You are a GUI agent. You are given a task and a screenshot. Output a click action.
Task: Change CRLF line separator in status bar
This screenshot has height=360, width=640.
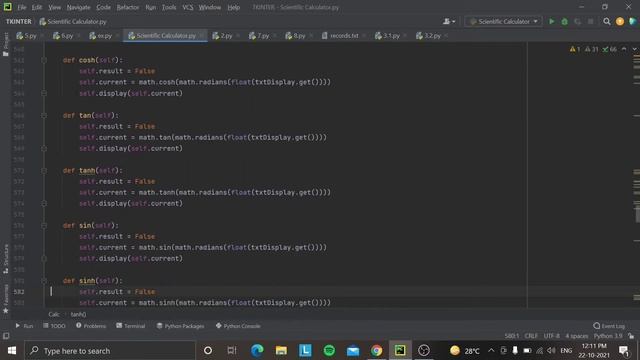tap(531, 336)
